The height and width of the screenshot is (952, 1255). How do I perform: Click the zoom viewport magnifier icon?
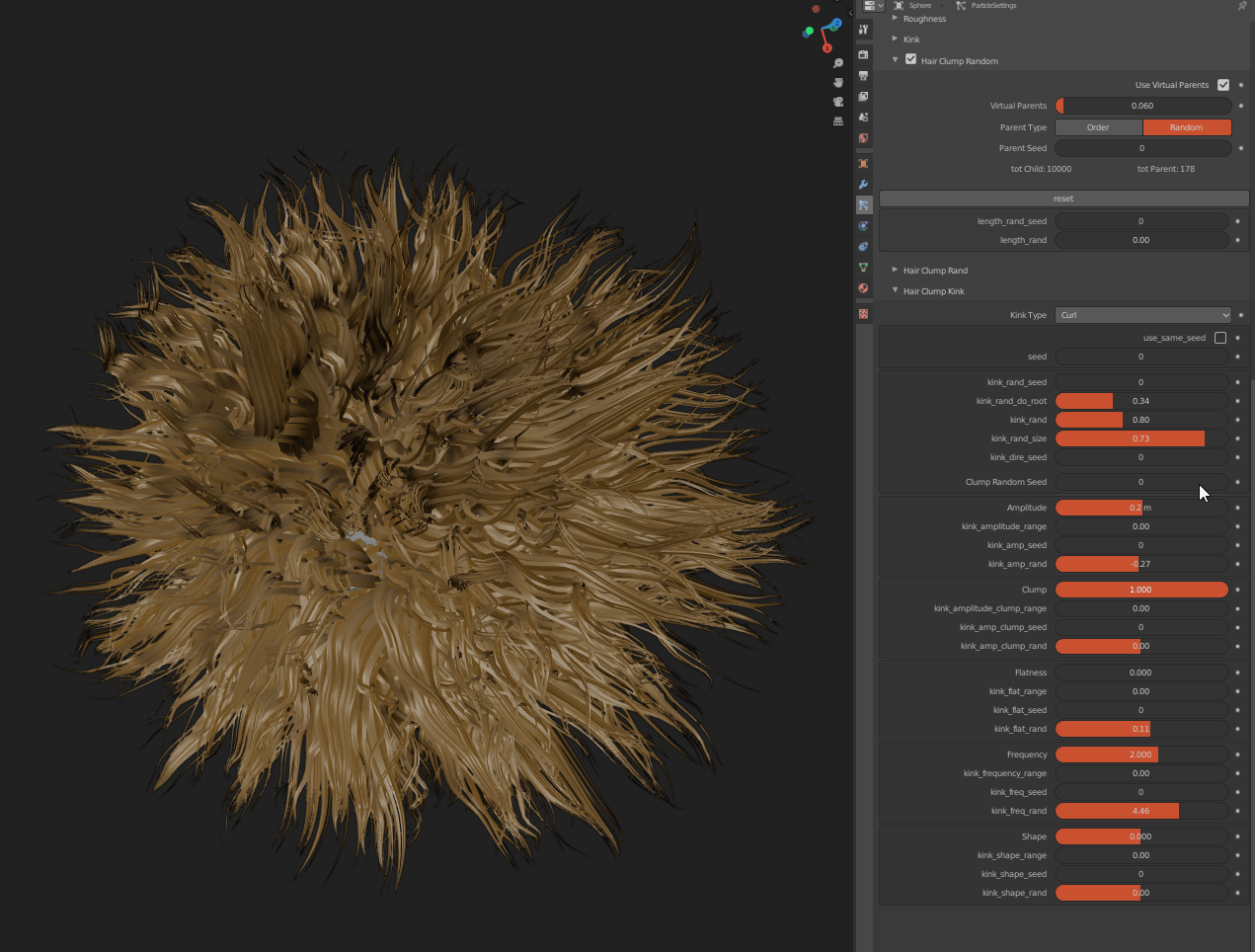[838, 63]
